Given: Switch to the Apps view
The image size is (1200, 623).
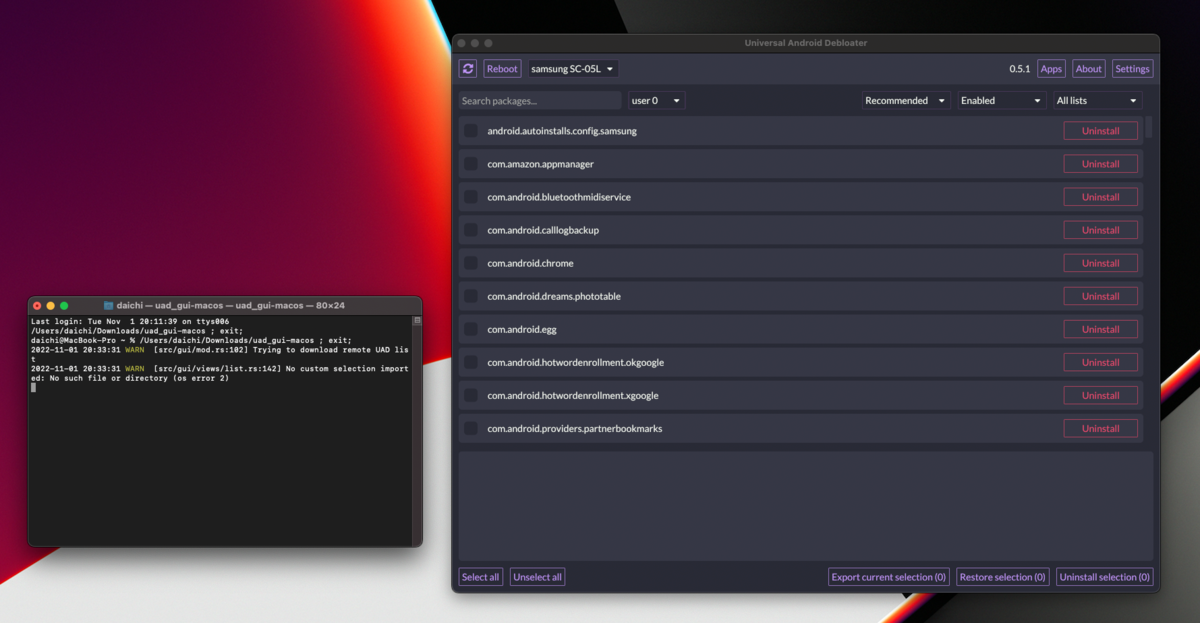Looking at the screenshot, I should click(x=1051, y=69).
